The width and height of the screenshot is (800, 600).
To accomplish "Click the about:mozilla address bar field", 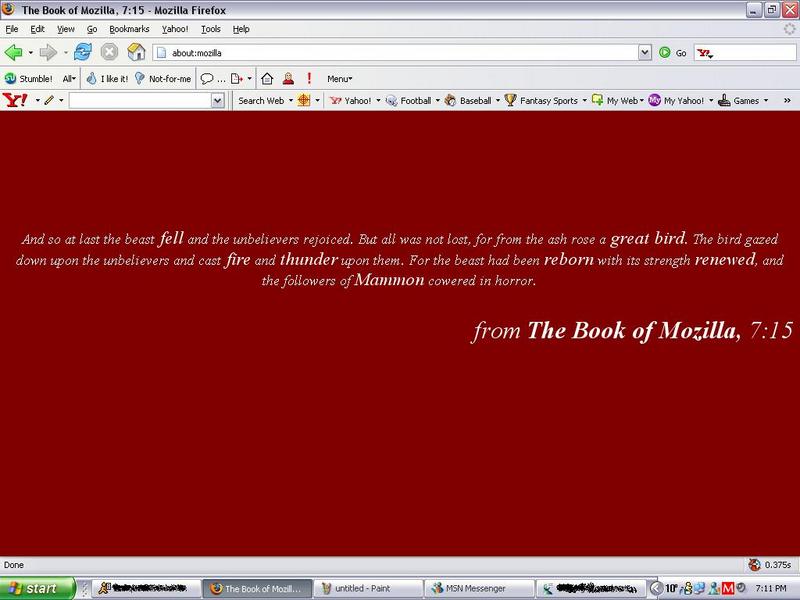I will pos(390,52).
